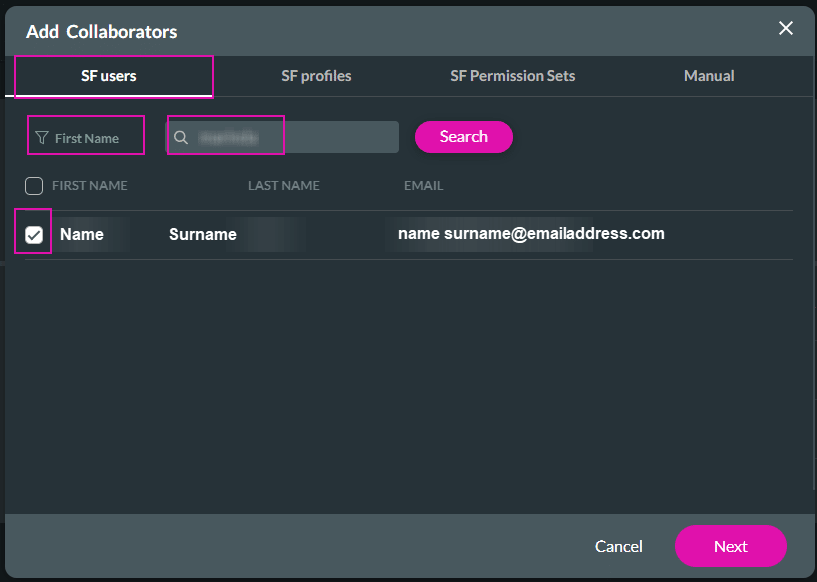Toggle the checkbox beside FIRST NAME column
The width and height of the screenshot is (817, 582).
coord(33,185)
